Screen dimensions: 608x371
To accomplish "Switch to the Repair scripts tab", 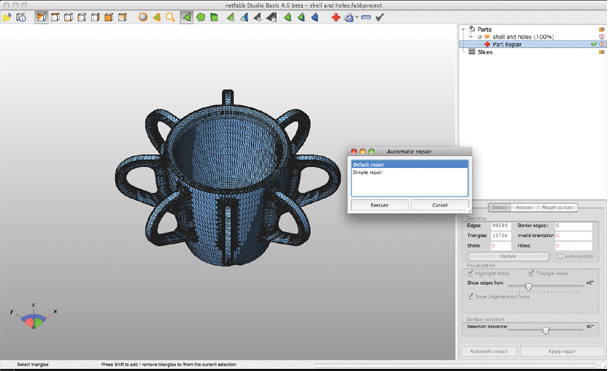I will click(x=558, y=207).
